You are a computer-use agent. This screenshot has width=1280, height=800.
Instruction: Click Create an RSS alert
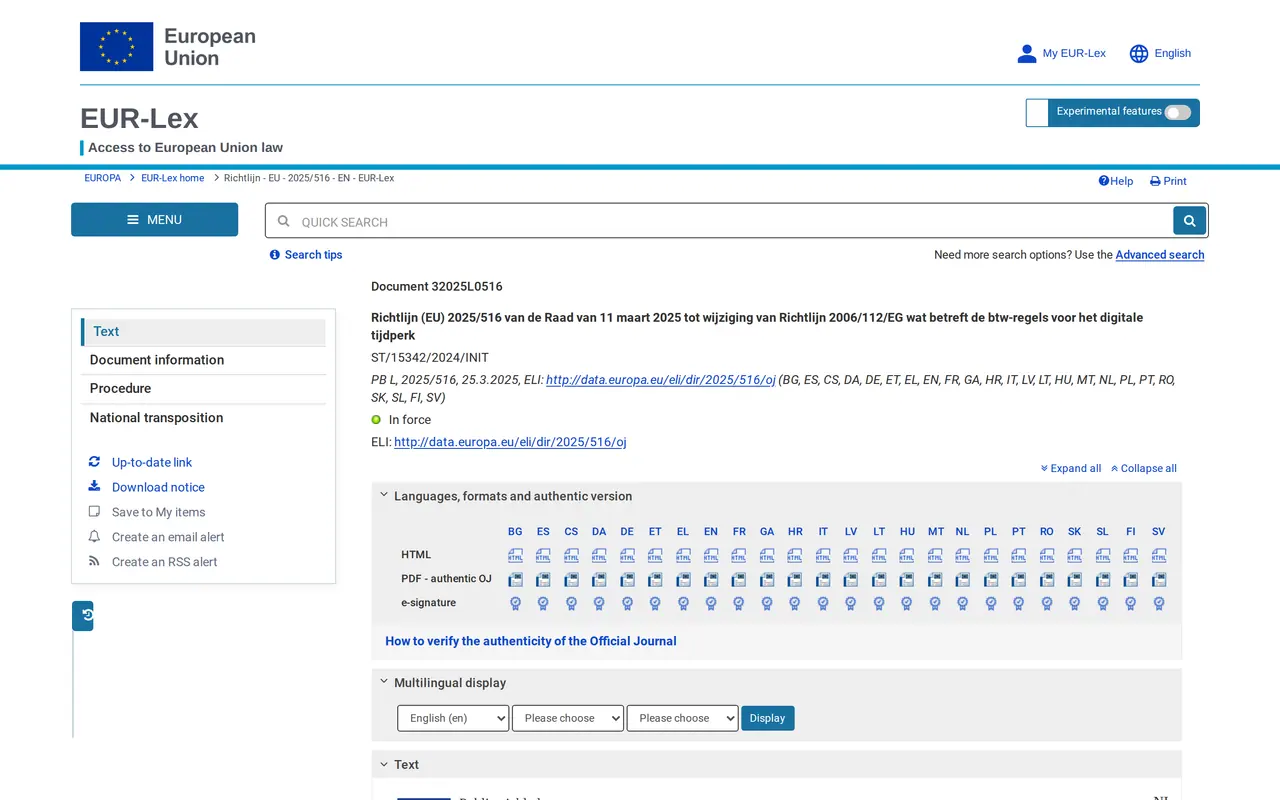pos(164,562)
